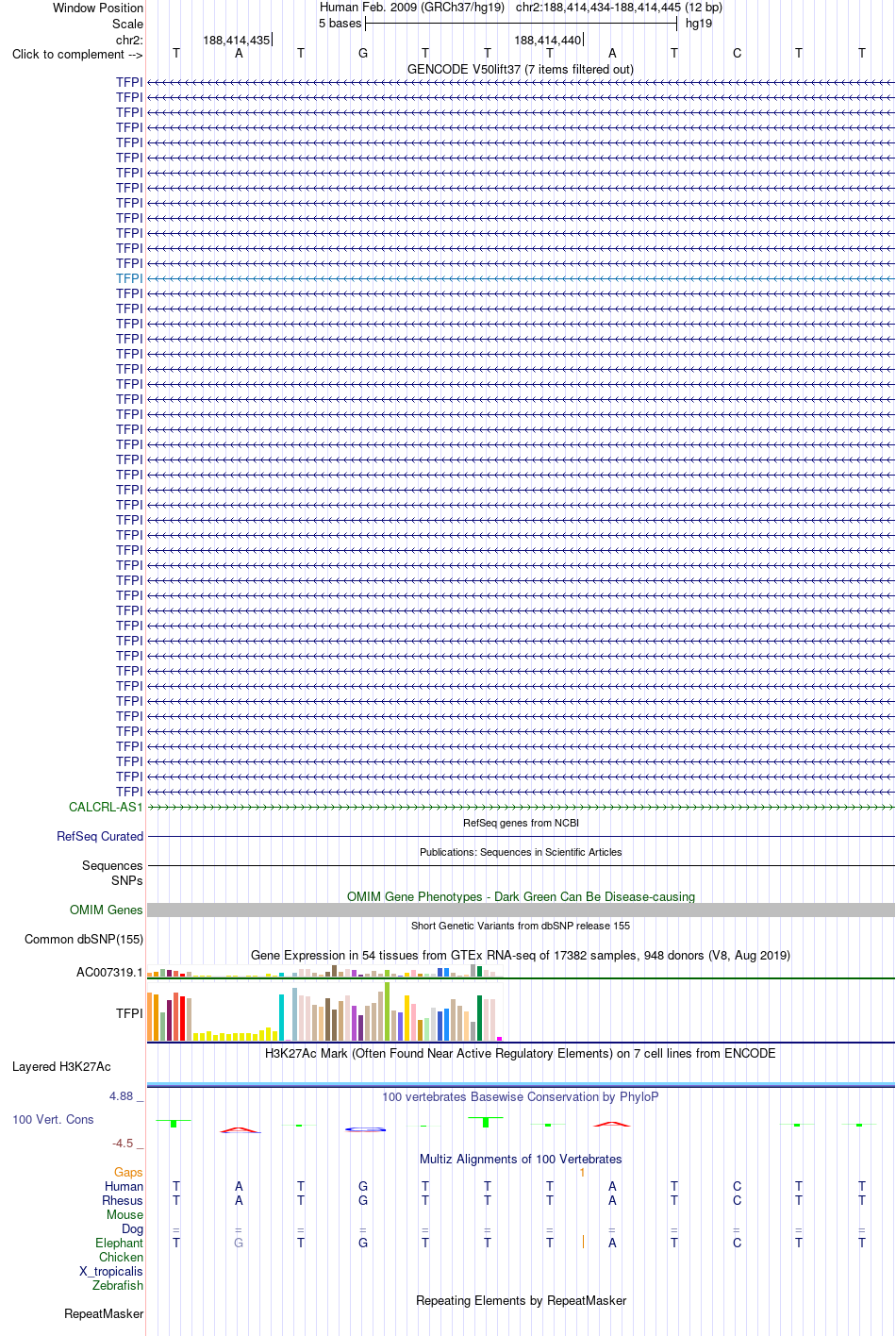The height and width of the screenshot is (1336, 896).
Task: Click base G in the complement sequence row
Action: coord(363,53)
